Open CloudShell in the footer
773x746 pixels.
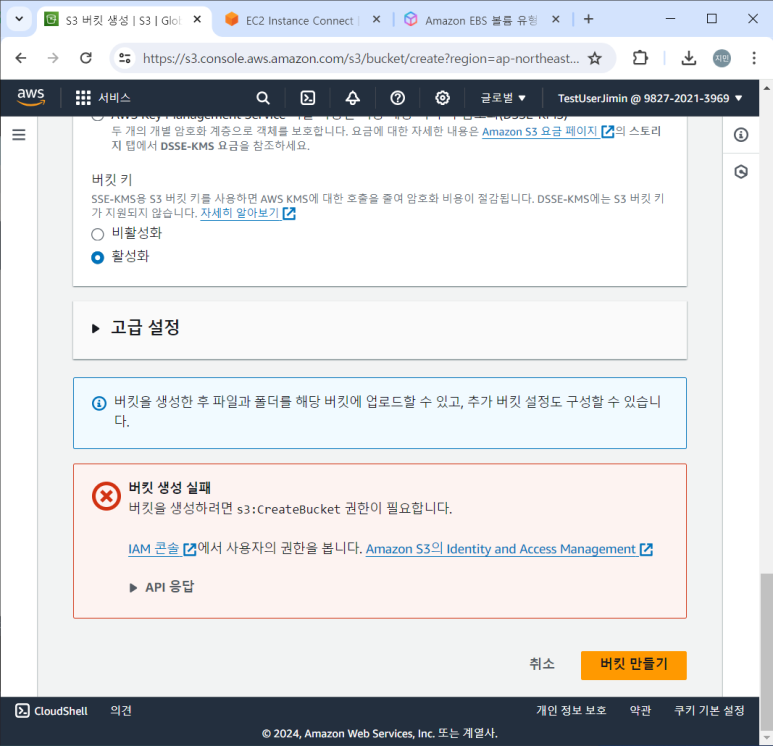coord(51,710)
